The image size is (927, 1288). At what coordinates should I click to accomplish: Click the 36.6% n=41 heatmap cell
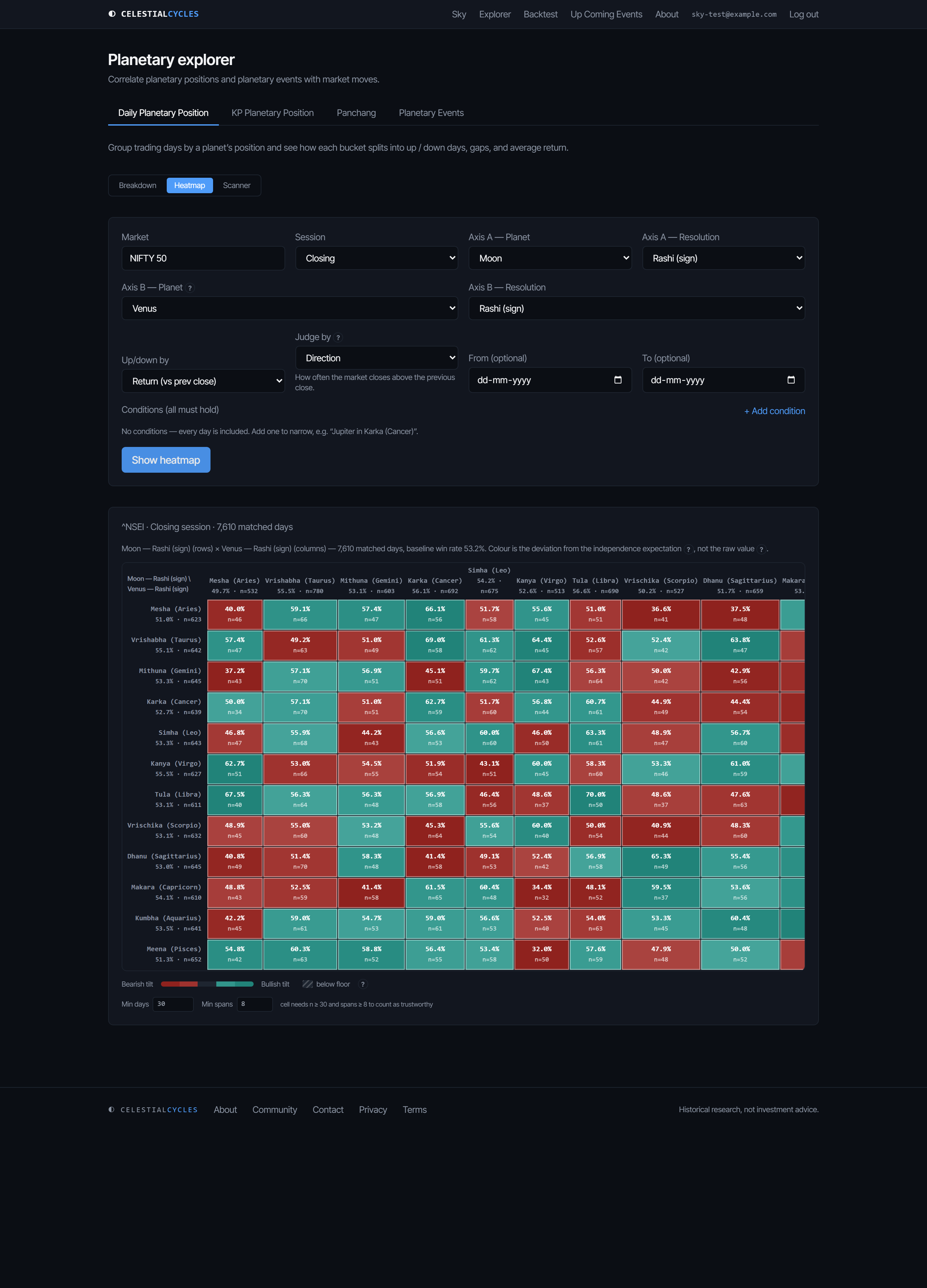661,614
